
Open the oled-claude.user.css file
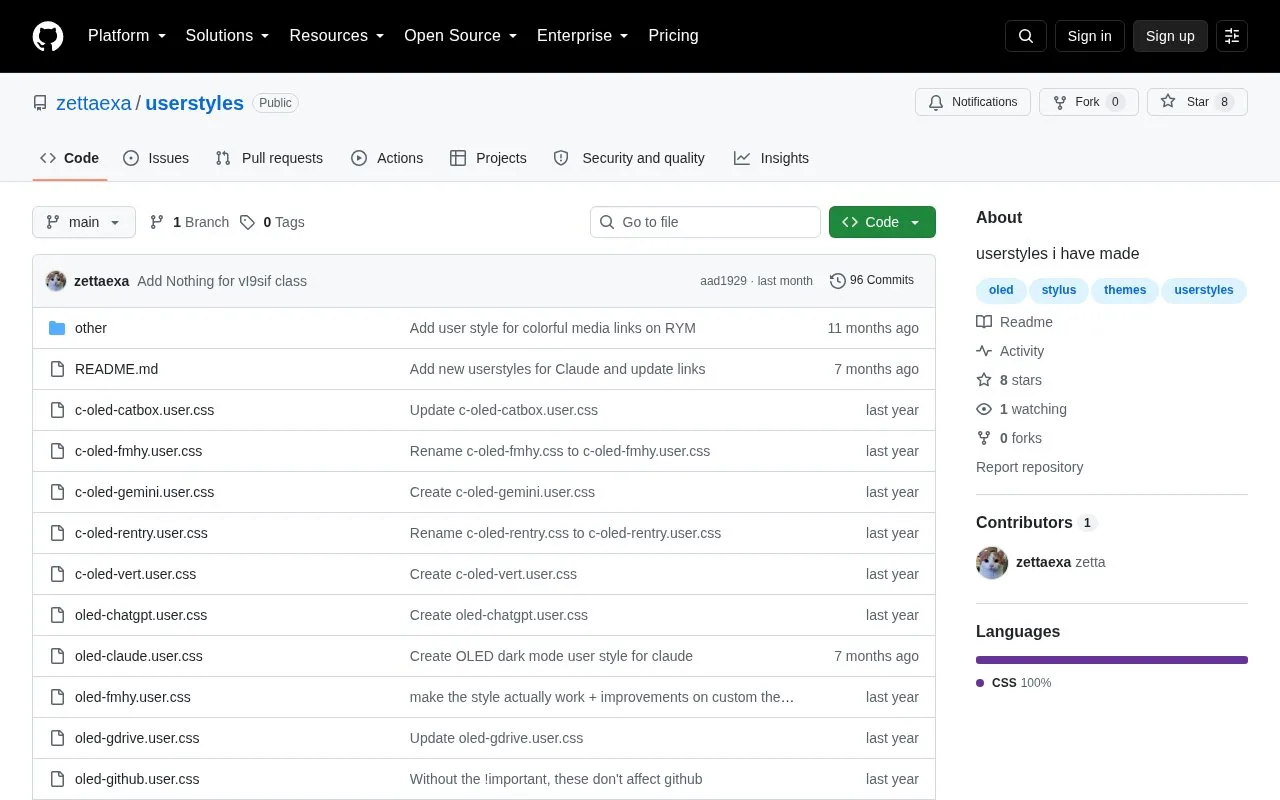(139, 656)
